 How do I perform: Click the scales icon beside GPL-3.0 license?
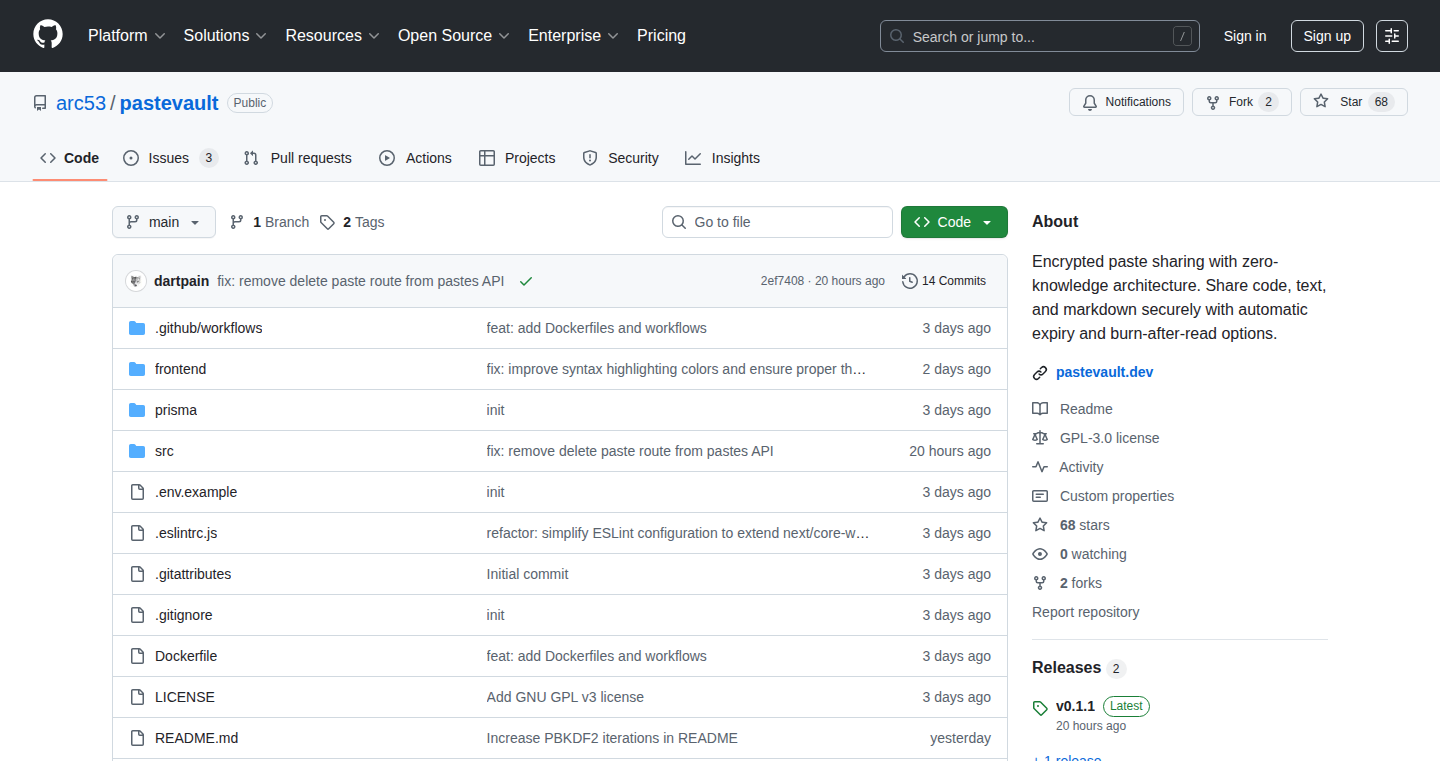click(x=1040, y=438)
